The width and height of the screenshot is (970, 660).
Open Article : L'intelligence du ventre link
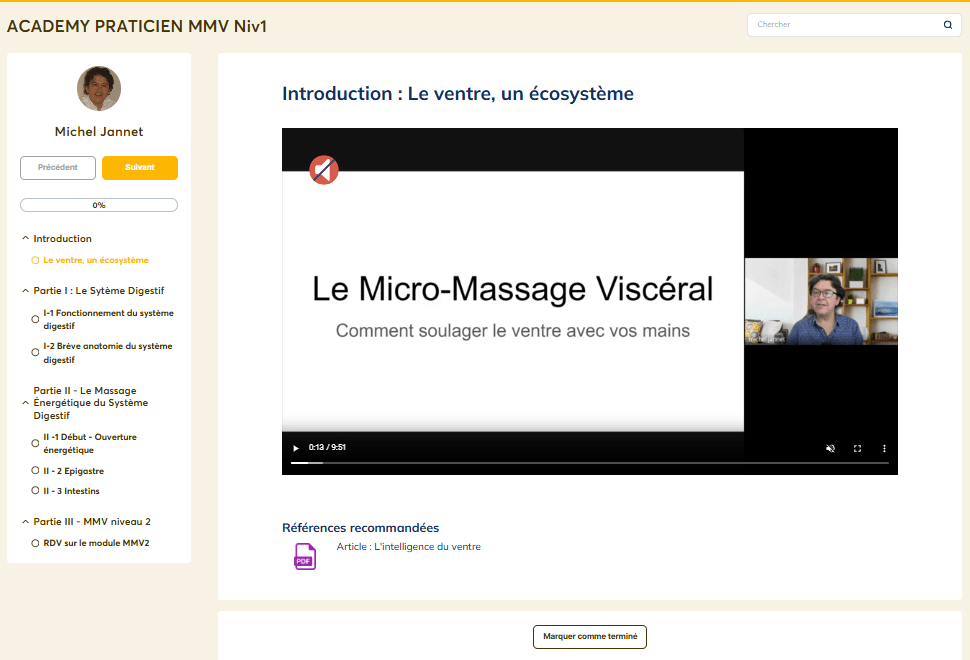(x=408, y=547)
